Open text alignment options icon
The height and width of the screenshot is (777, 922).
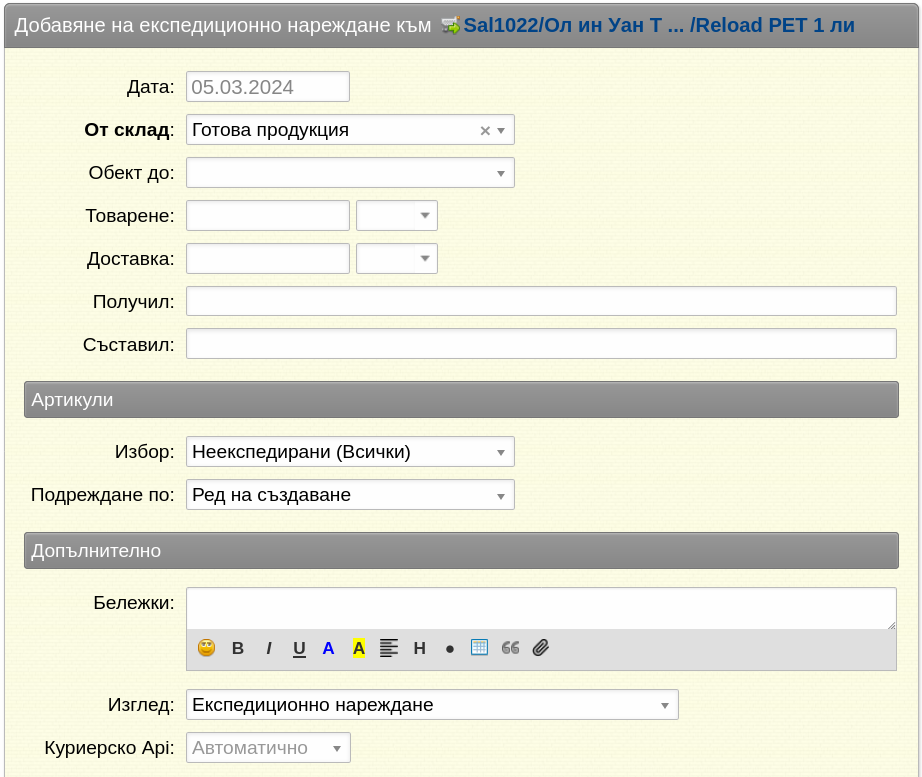point(389,648)
